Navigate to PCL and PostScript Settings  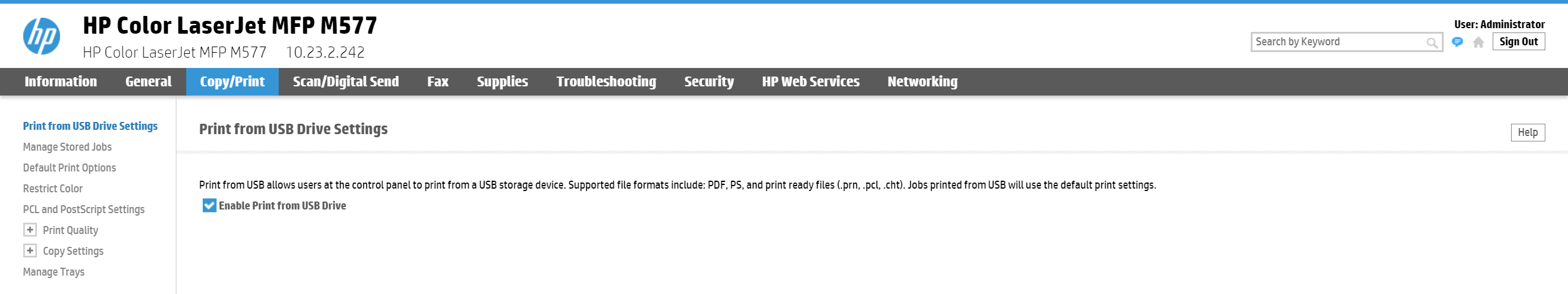point(84,209)
